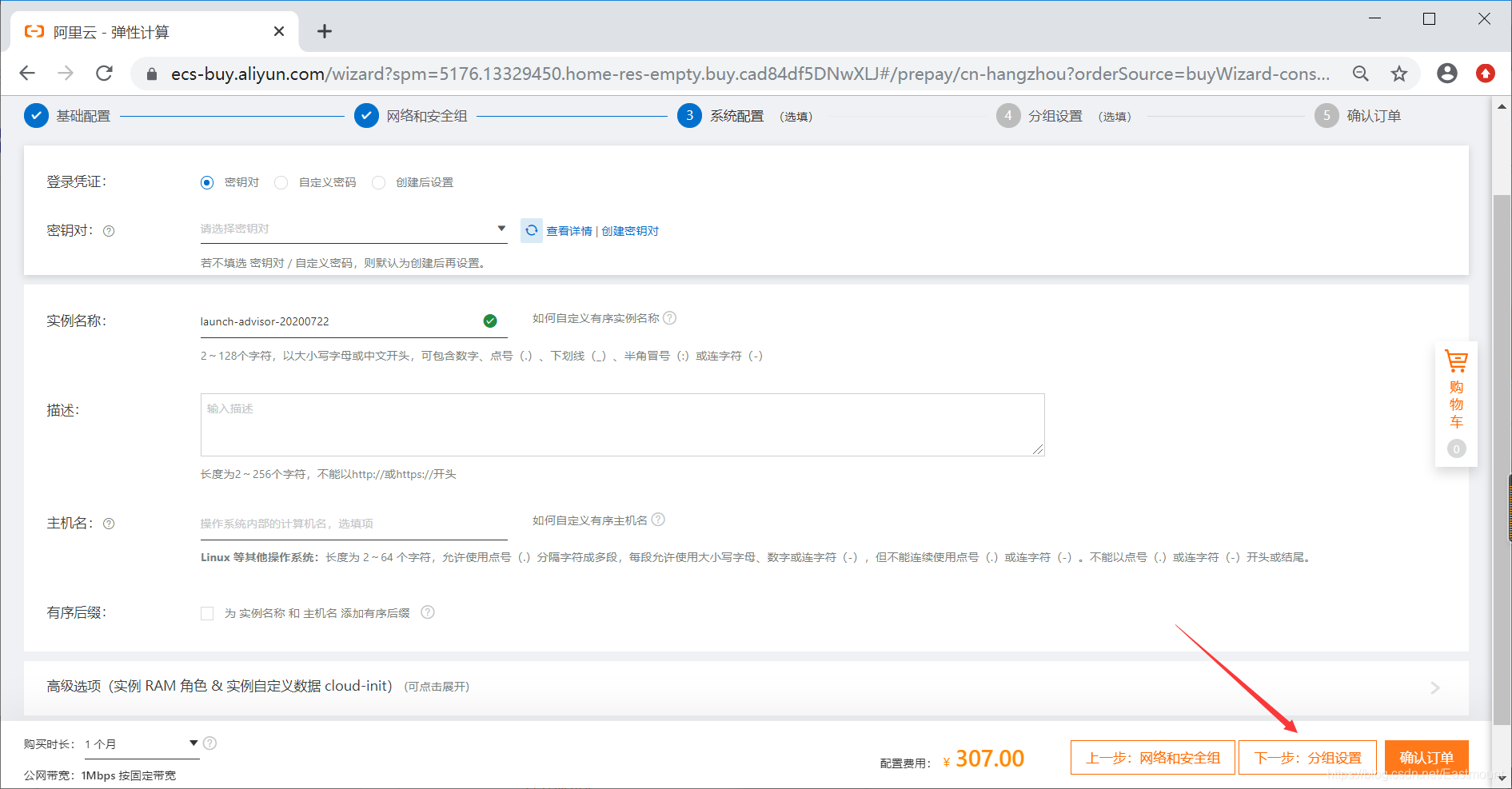Enable 为实例名称和主机名添加有序后缀

tap(207, 613)
